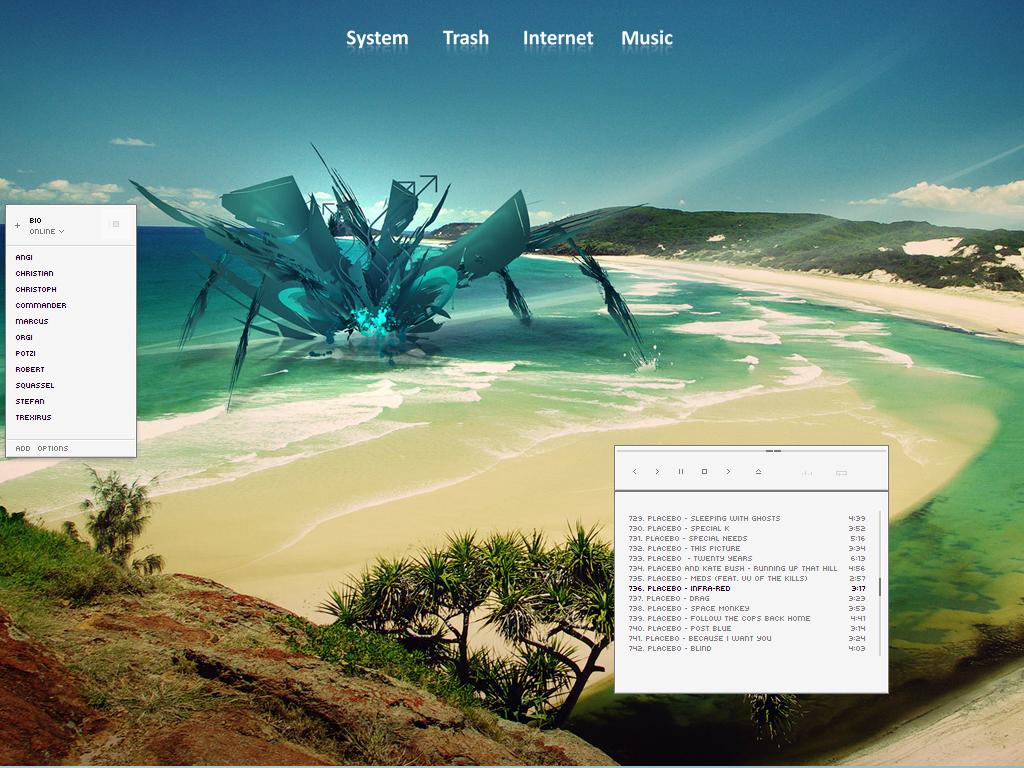Select track 742 Blind
This screenshot has width=1024, height=768.
point(747,648)
